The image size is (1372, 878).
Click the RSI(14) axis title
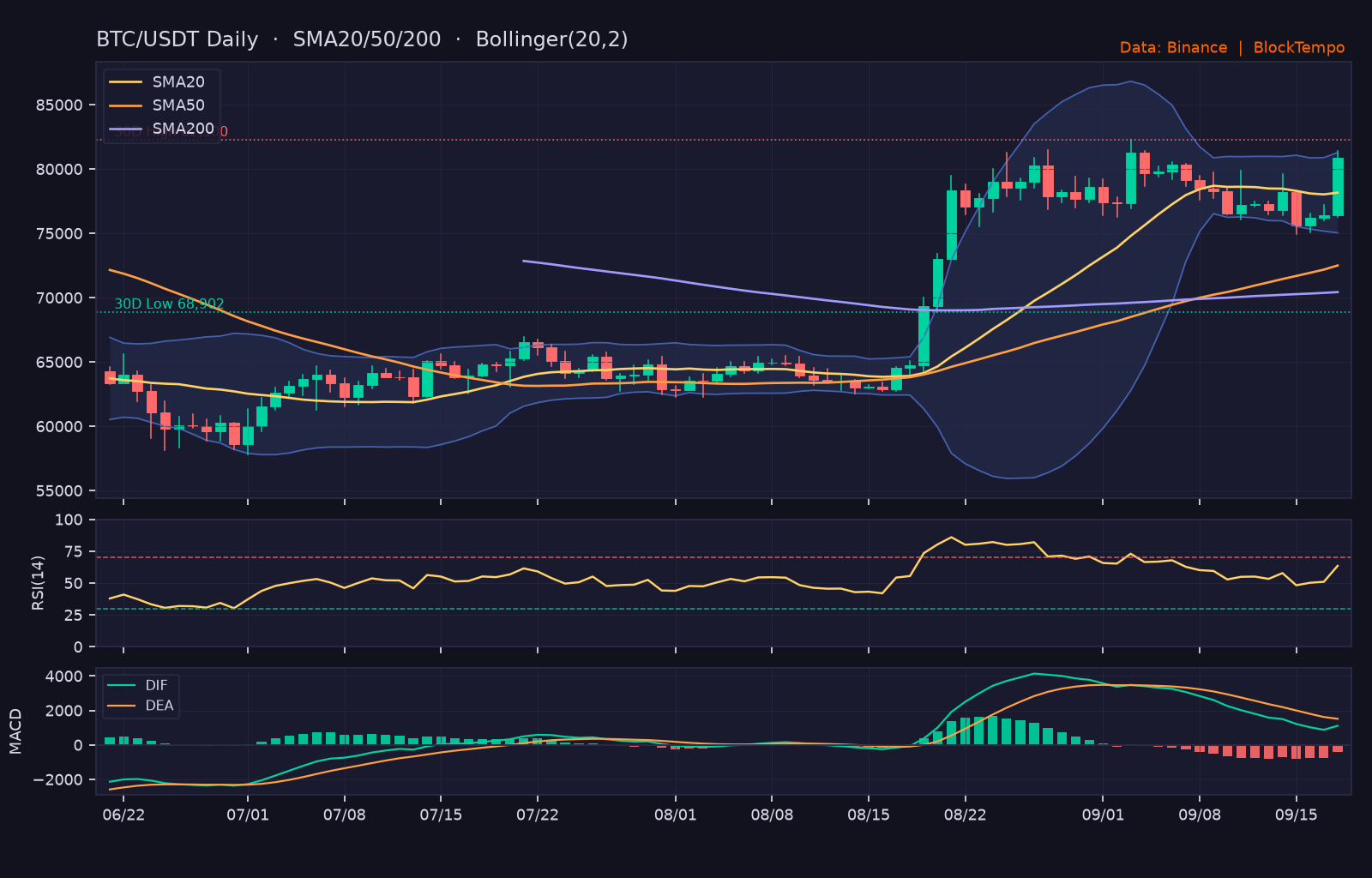pos(38,583)
